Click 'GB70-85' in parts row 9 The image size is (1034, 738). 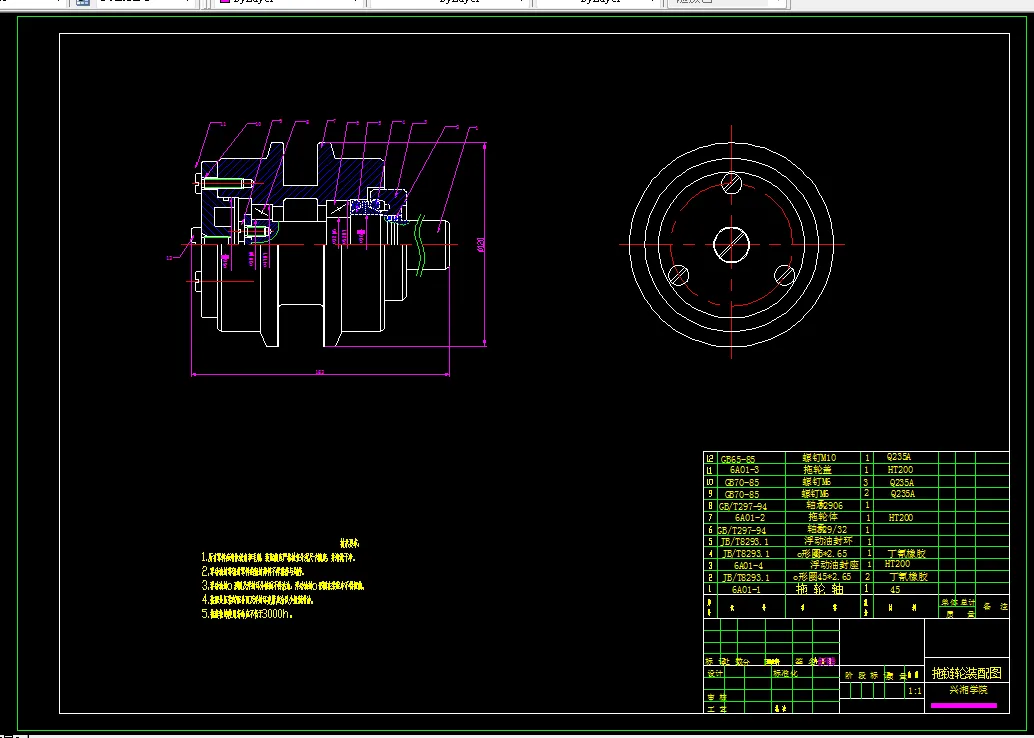(741, 495)
